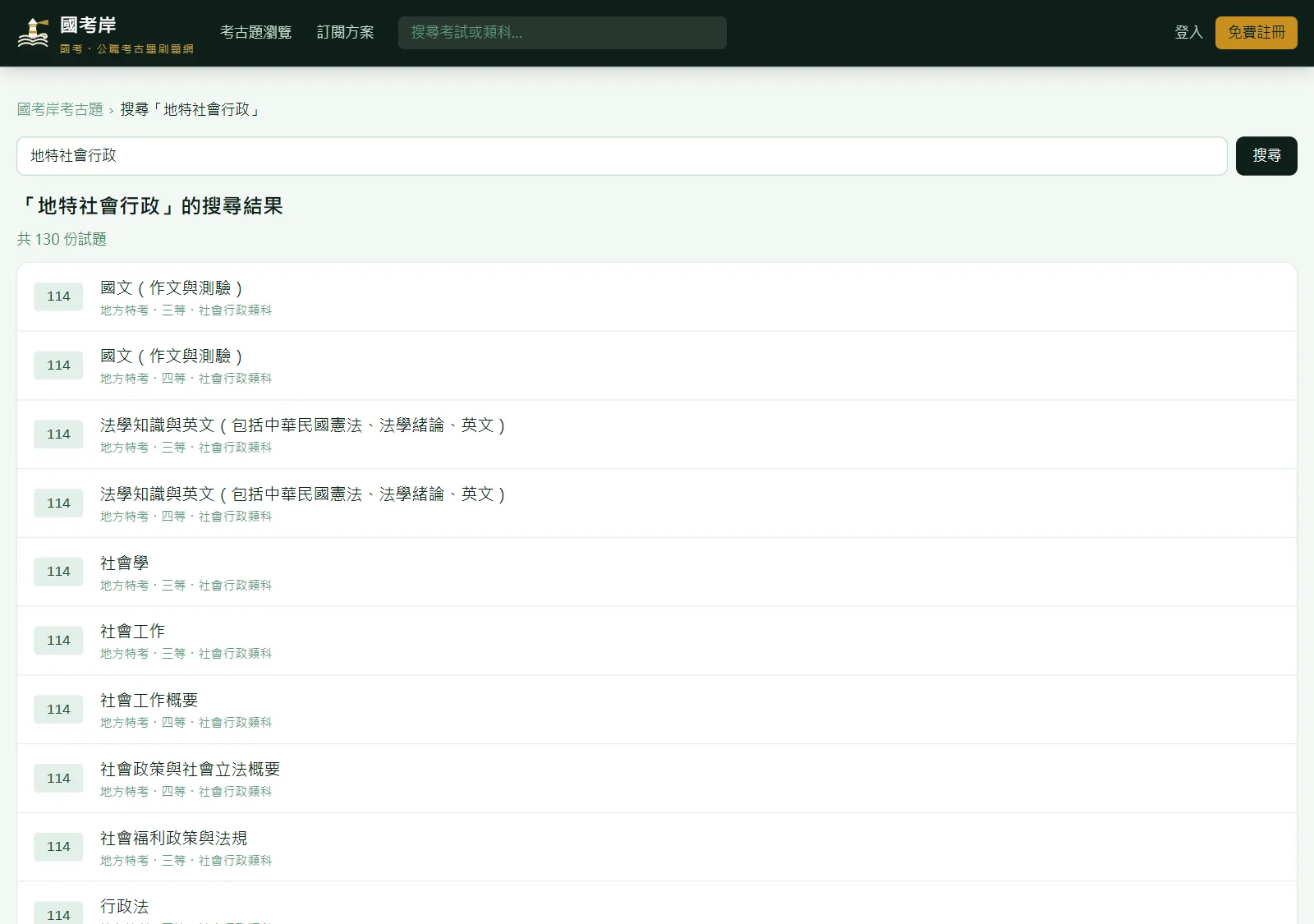The height and width of the screenshot is (924, 1314).
Task: Open 社會政策與社會立法概要 exam result
Action: coord(657,779)
